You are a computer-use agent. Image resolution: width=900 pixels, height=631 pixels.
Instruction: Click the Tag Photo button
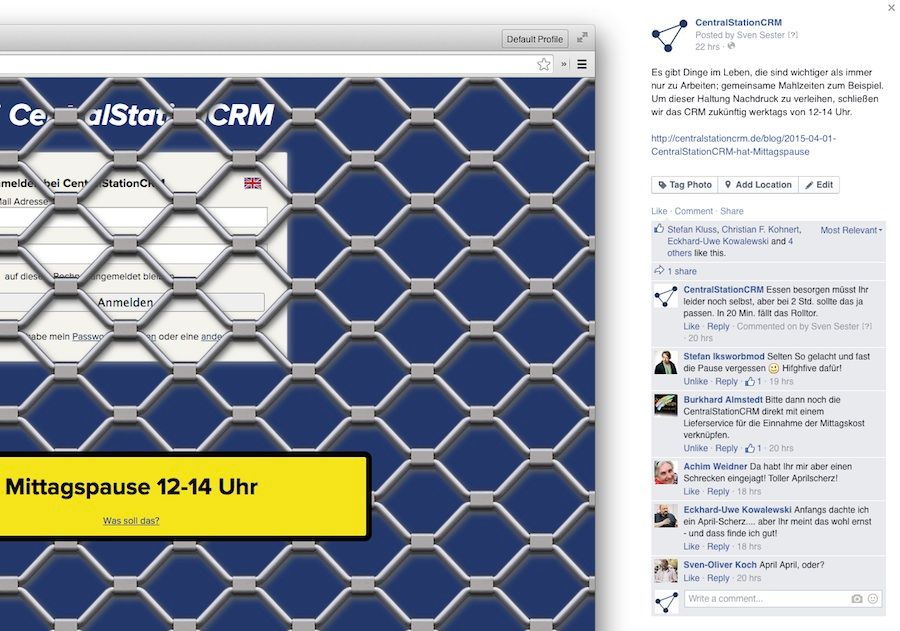(x=684, y=185)
